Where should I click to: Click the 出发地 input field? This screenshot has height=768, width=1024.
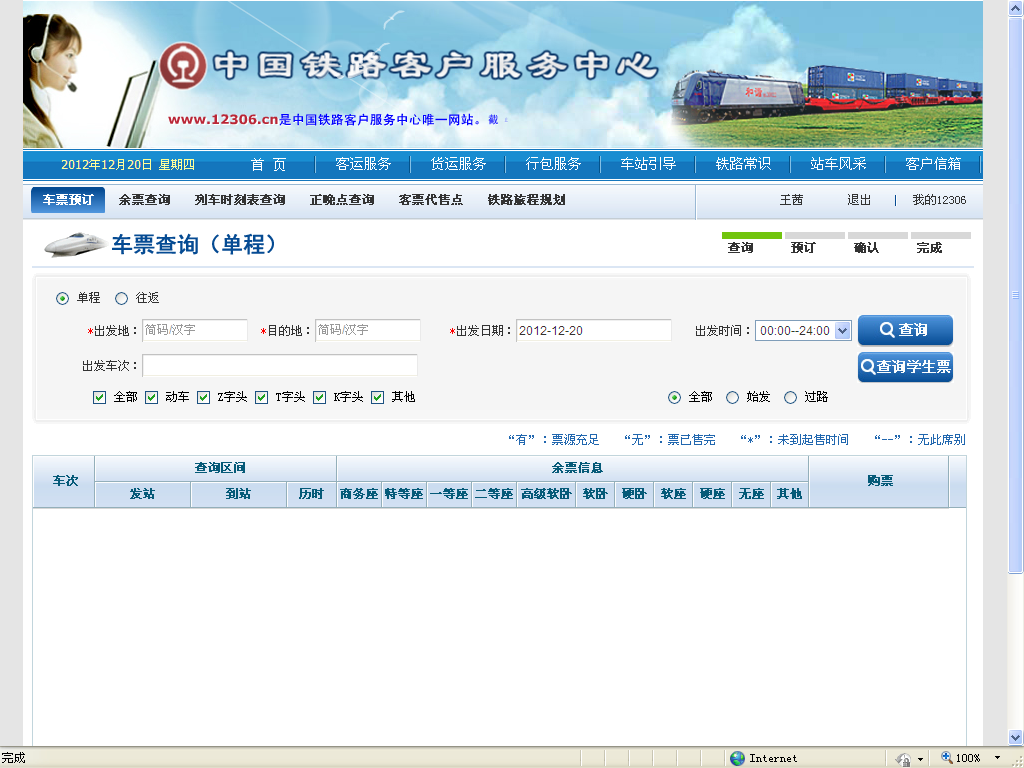point(195,330)
